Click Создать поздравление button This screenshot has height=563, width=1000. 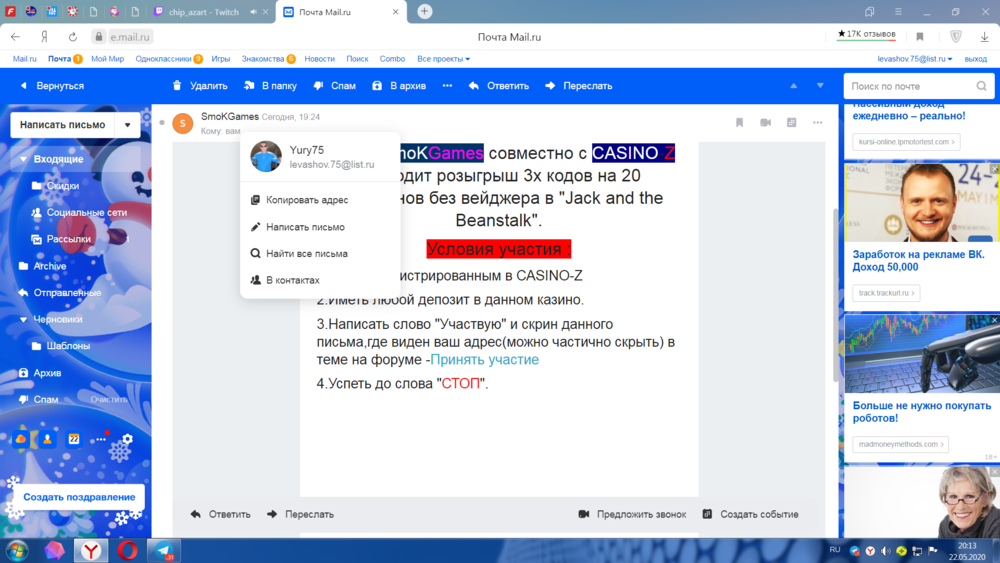(79, 497)
